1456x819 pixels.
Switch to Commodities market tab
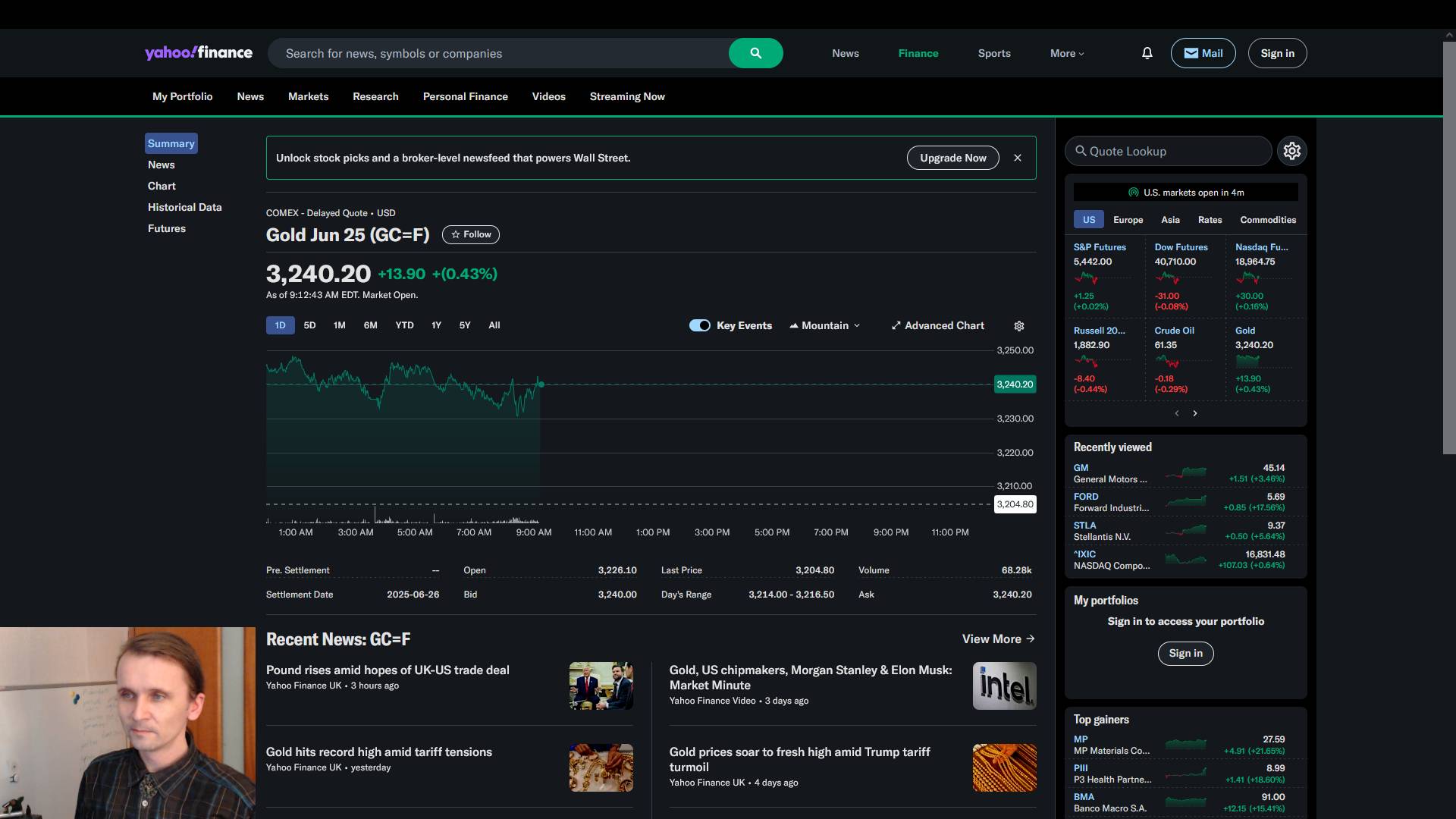(1267, 220)
